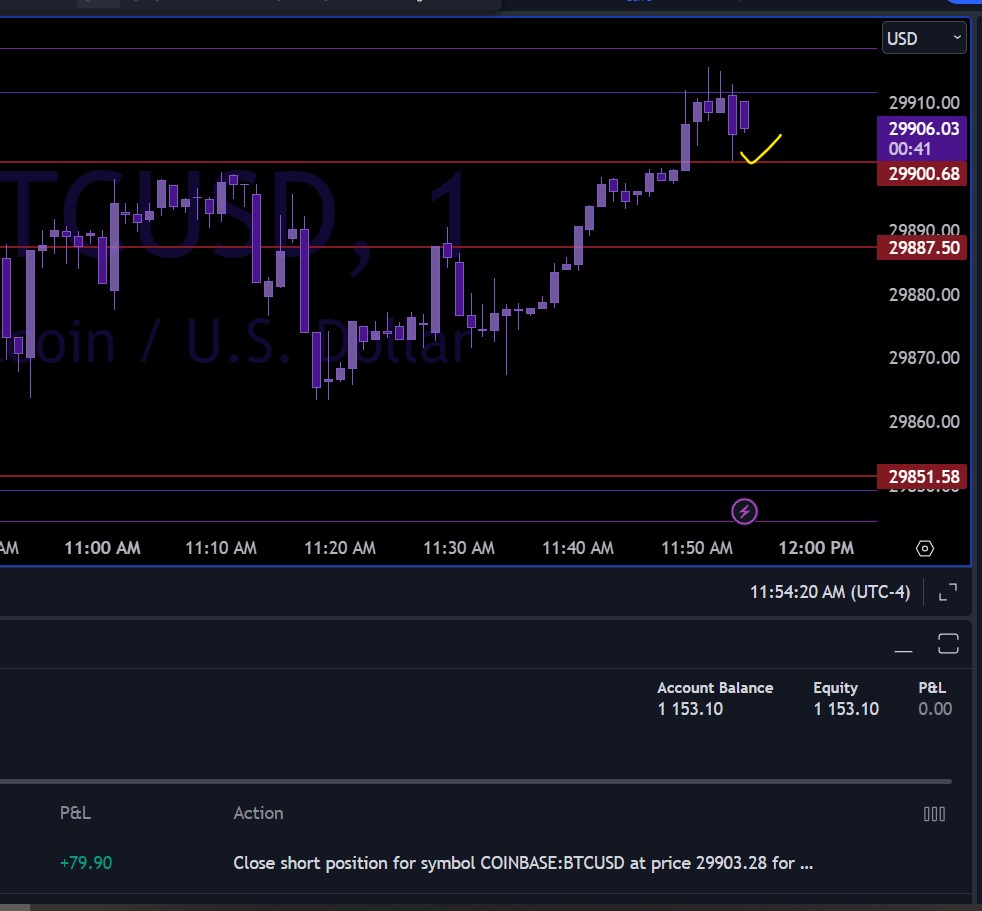The height and width of the screenshot is (911, 982).
Task: Click the Equity summary label
Action: [x=835, y=687]
